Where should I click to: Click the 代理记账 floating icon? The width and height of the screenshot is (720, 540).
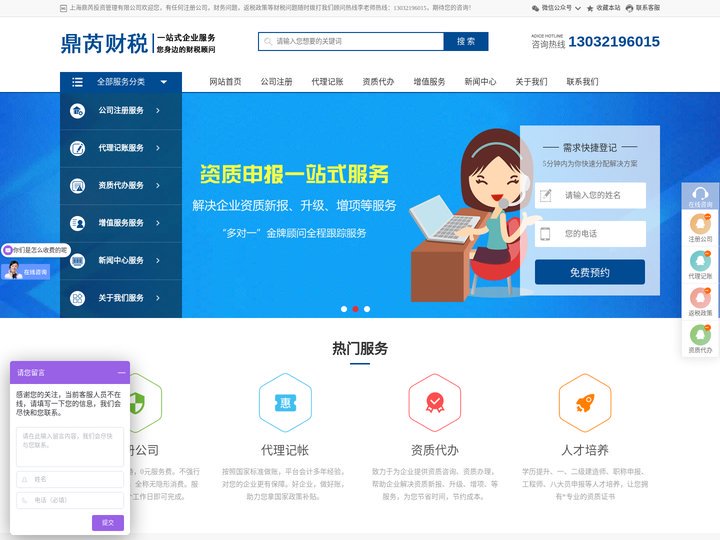[700, 262]
